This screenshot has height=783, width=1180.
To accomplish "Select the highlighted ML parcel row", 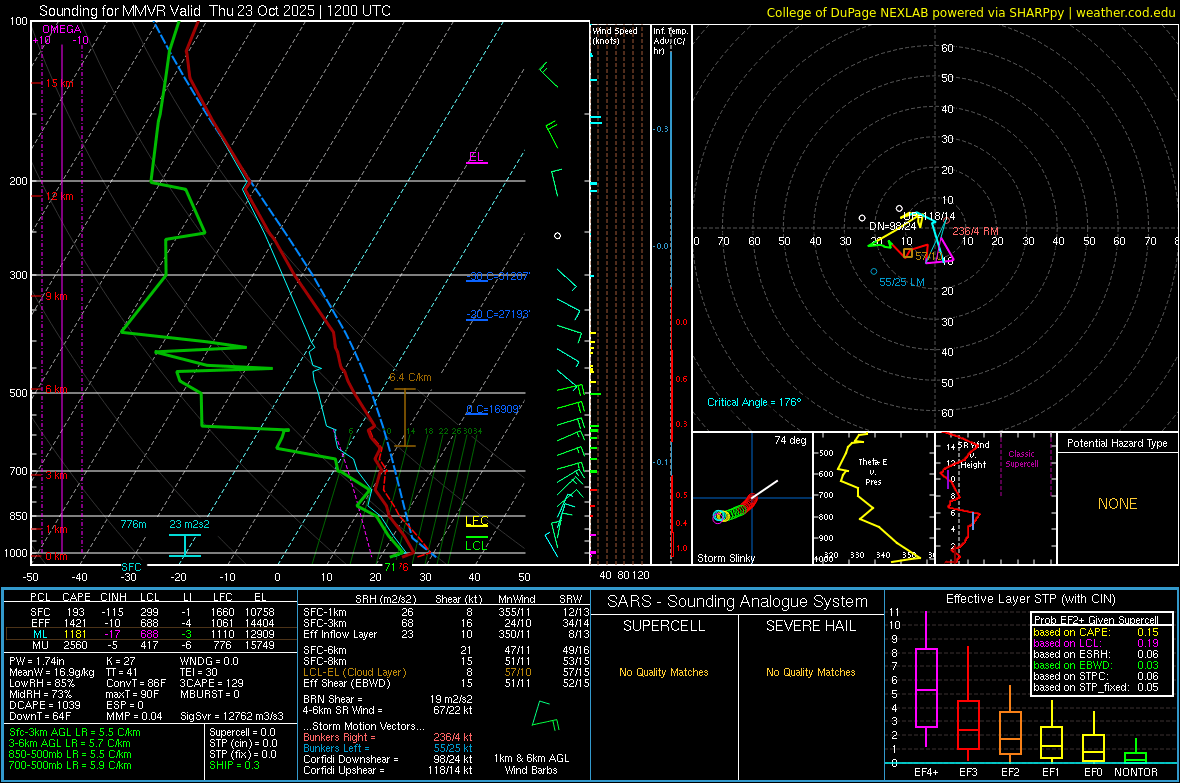I will tap(151, 634).
